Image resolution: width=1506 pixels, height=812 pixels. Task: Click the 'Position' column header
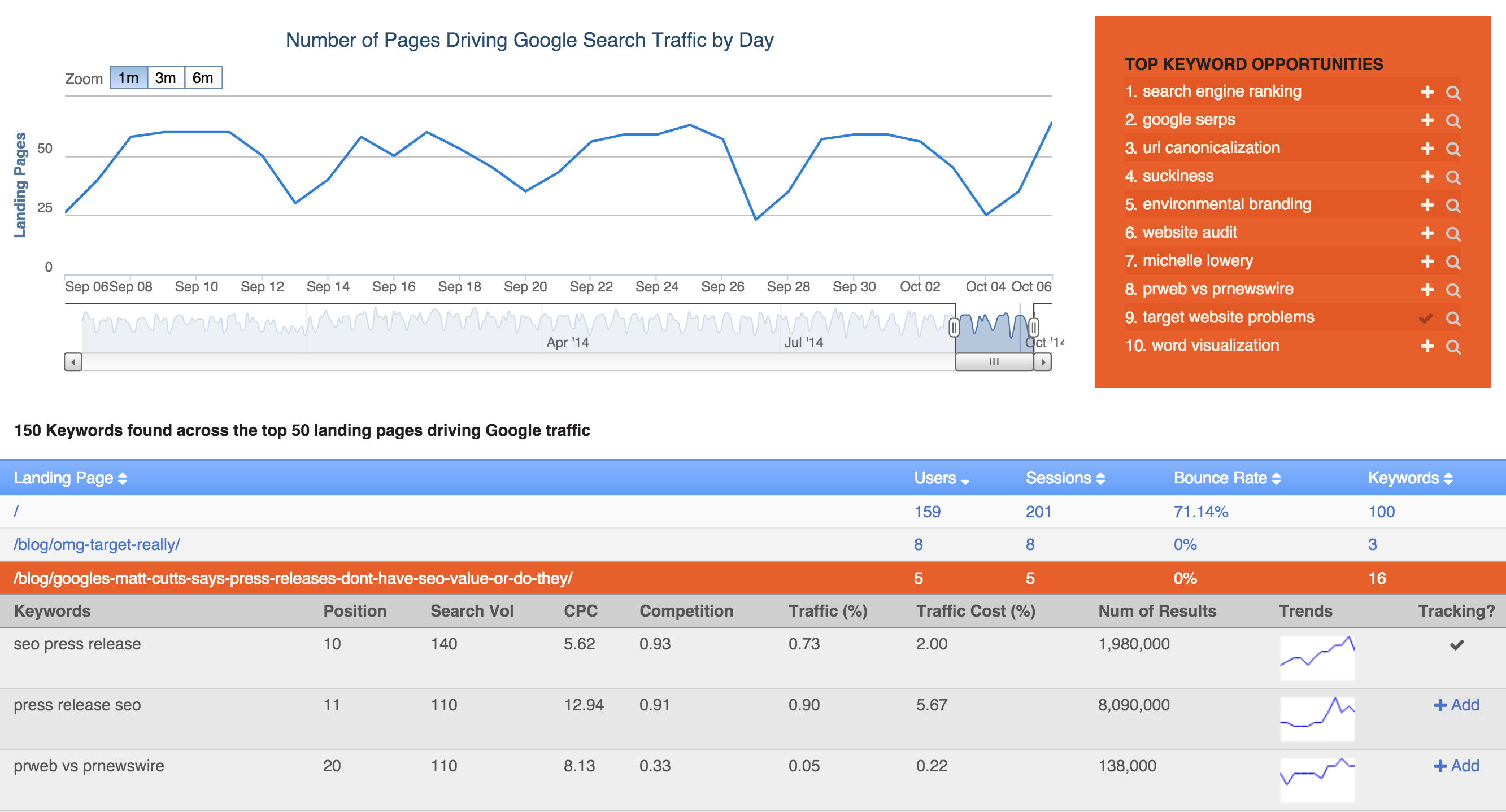[x=355, y=611]
